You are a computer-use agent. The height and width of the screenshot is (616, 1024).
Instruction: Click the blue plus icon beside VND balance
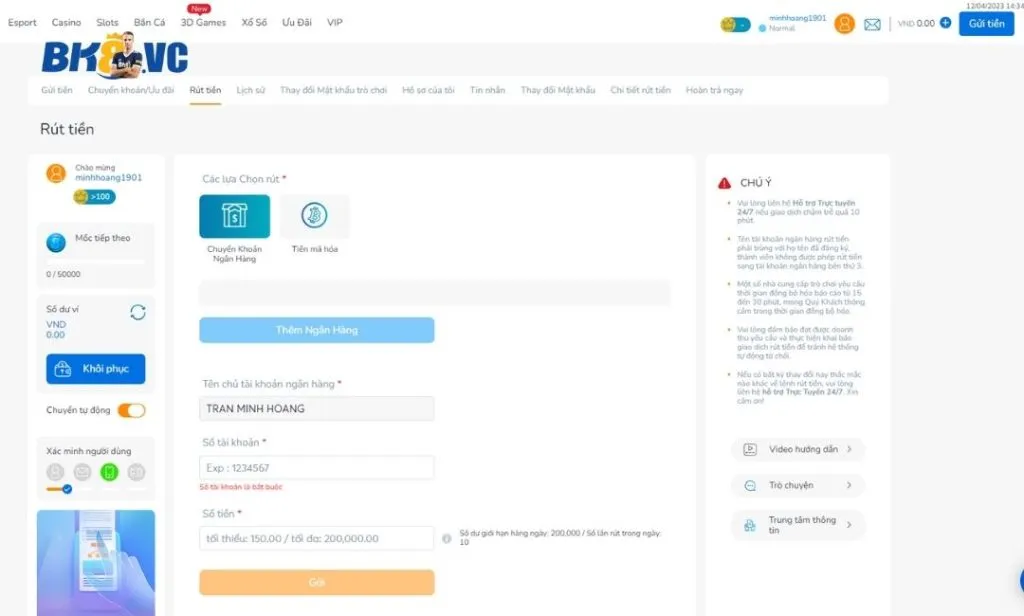pos(945,23)
